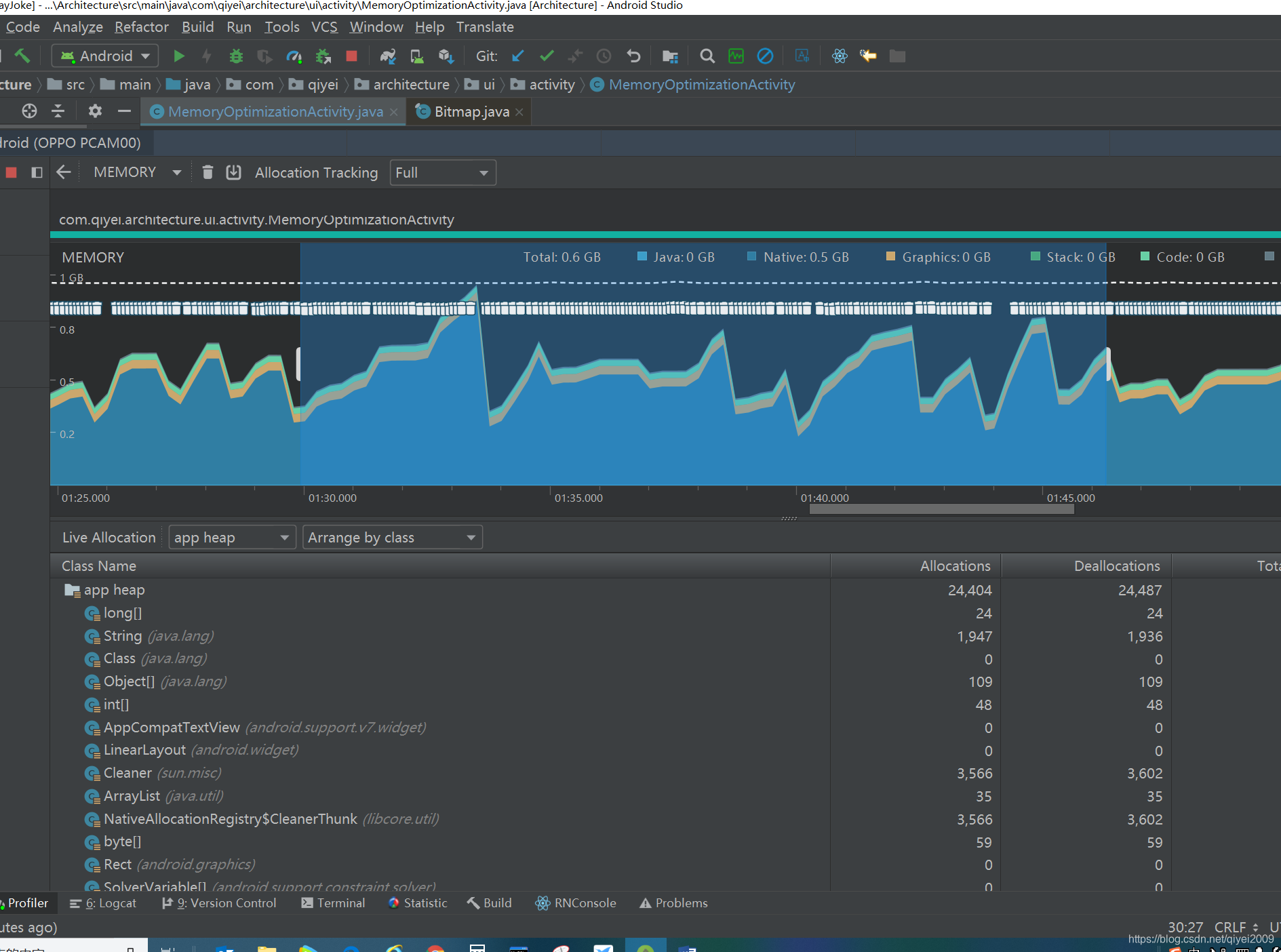Open the VCS menu
This screenshot has height=952, width=1281.
tap(324, 27)
